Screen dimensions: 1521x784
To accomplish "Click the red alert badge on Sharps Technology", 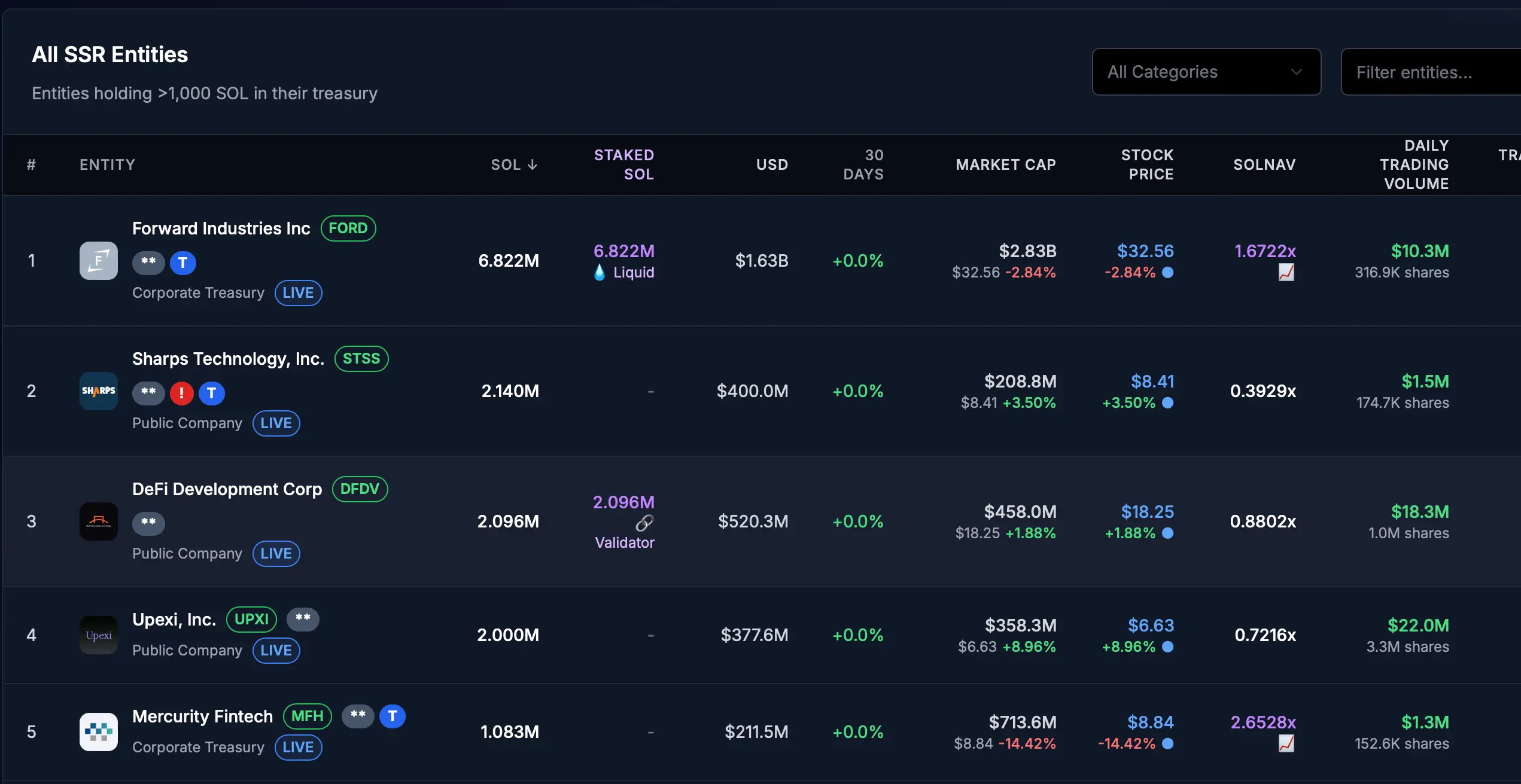I will pyautogui.click(x=181, y=393).
